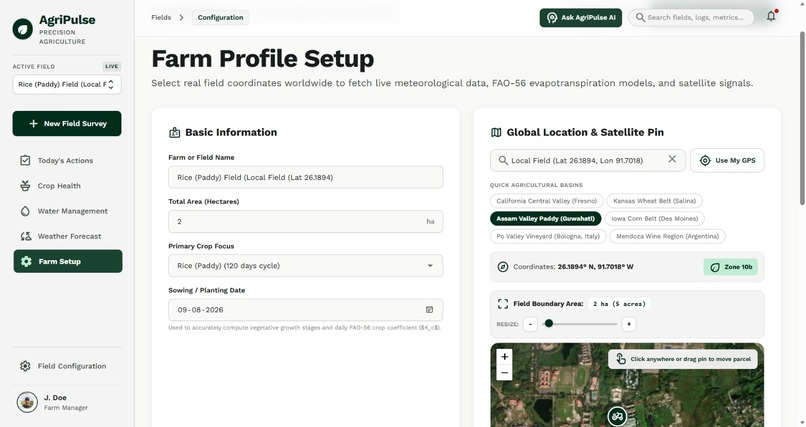Zoom in on the satellite map
Image resolution: width=806 pixels, height=427 pixels.
tap(504, 357)
